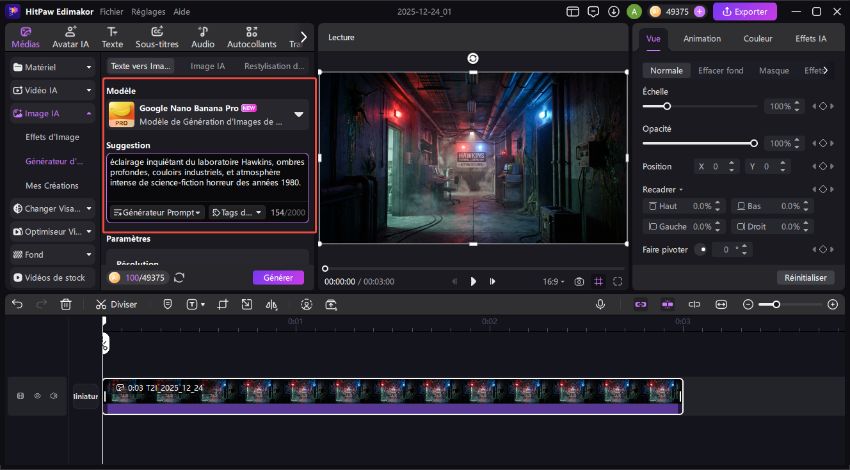Screen dimensions: 850x470
Task: Open the 16:9 aspect ratio dropdown
Action: pos(552,282)
